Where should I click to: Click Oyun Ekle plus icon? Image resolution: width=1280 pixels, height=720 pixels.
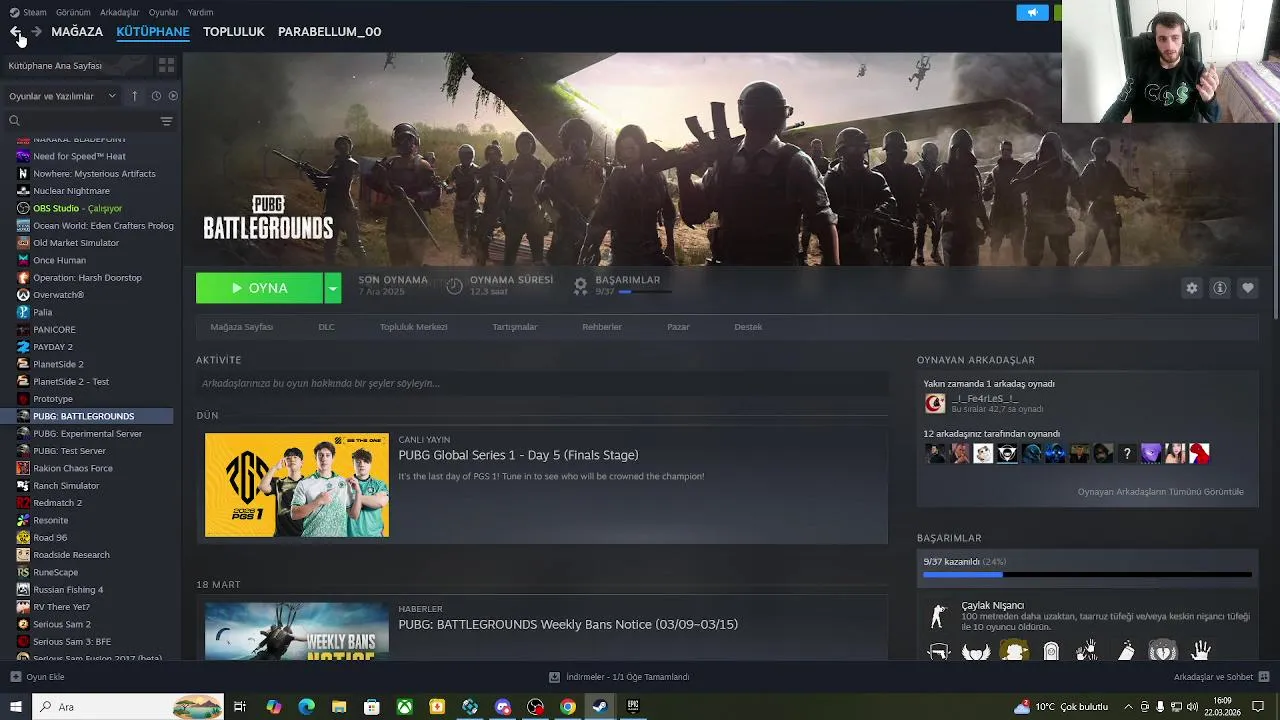[16, 677]
